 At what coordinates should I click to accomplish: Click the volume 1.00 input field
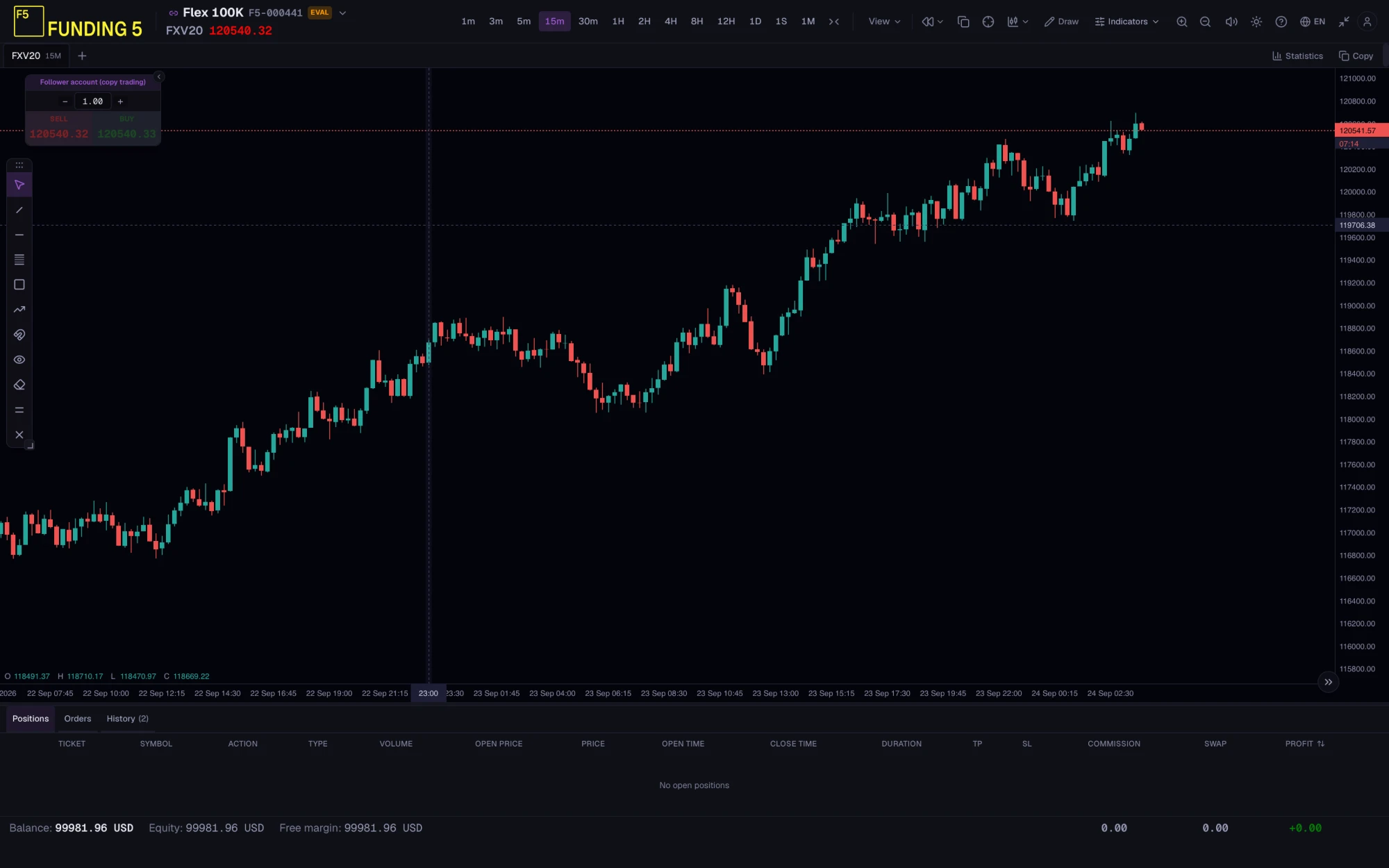92,101
